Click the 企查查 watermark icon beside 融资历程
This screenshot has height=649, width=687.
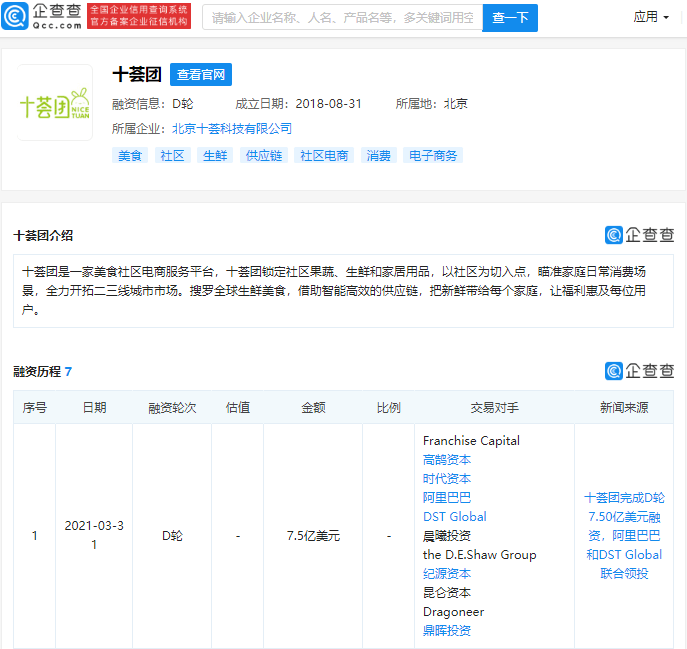coord(640,371)
